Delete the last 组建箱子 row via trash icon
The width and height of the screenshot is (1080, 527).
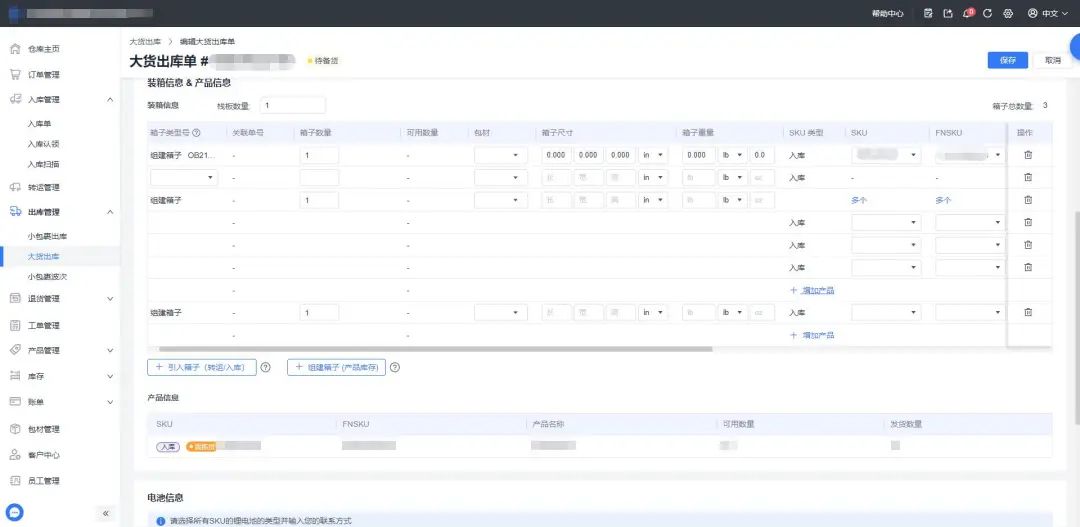point(1028,312)
